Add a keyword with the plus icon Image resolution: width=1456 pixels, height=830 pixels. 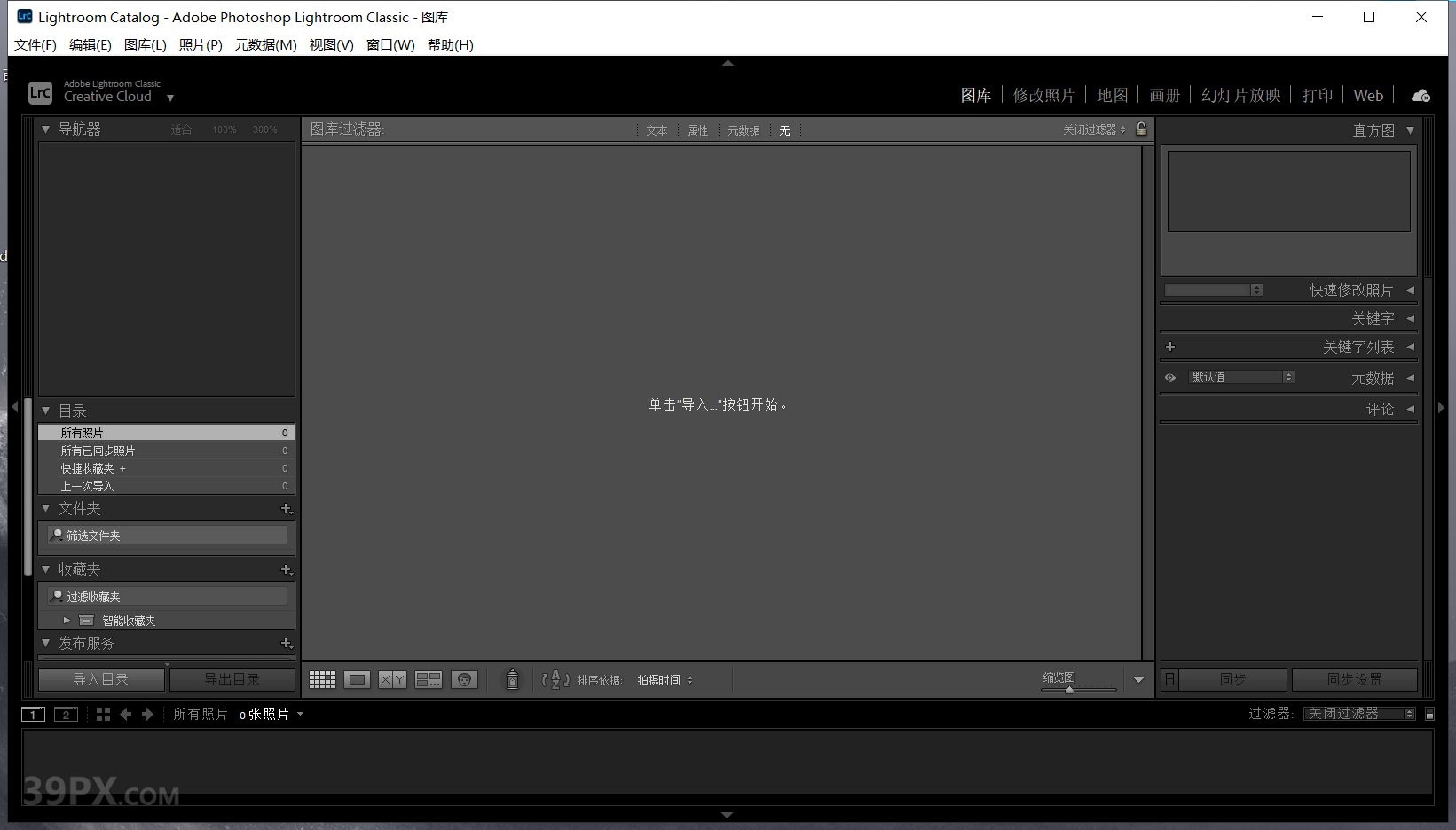[x=1170, y=347]
